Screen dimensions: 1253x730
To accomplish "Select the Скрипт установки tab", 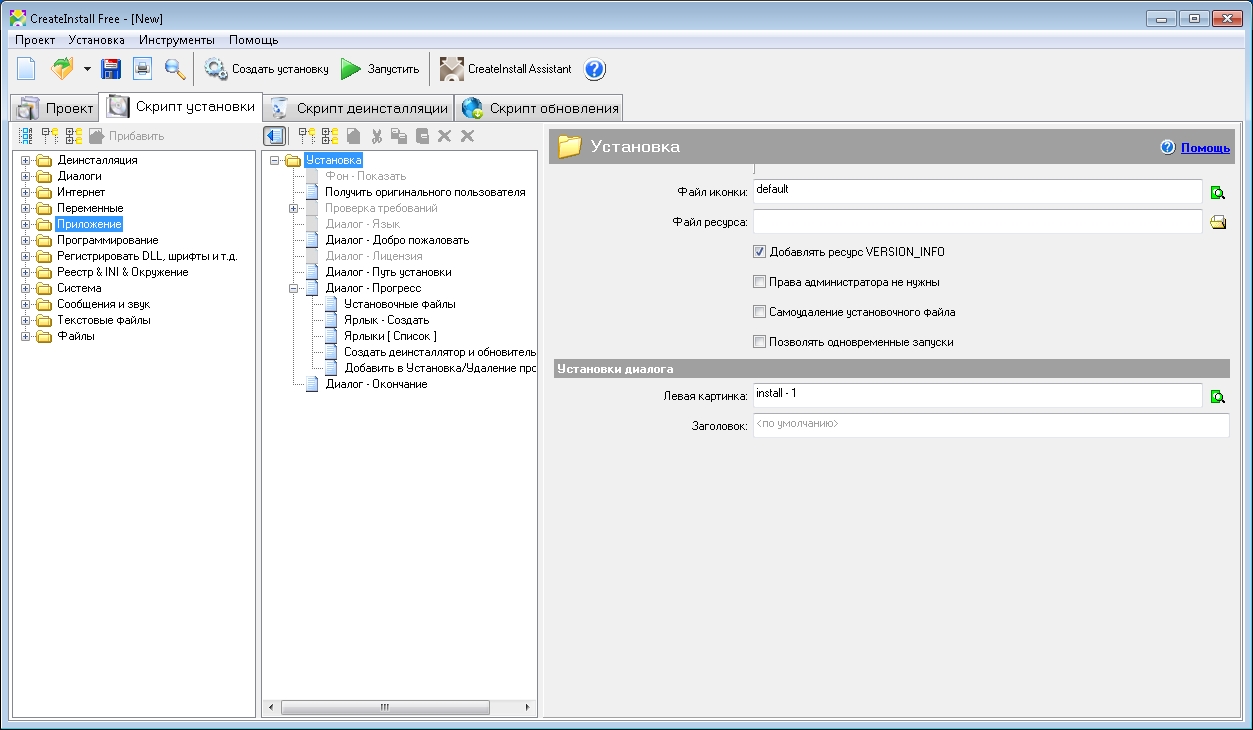I will tap(181, 106).
